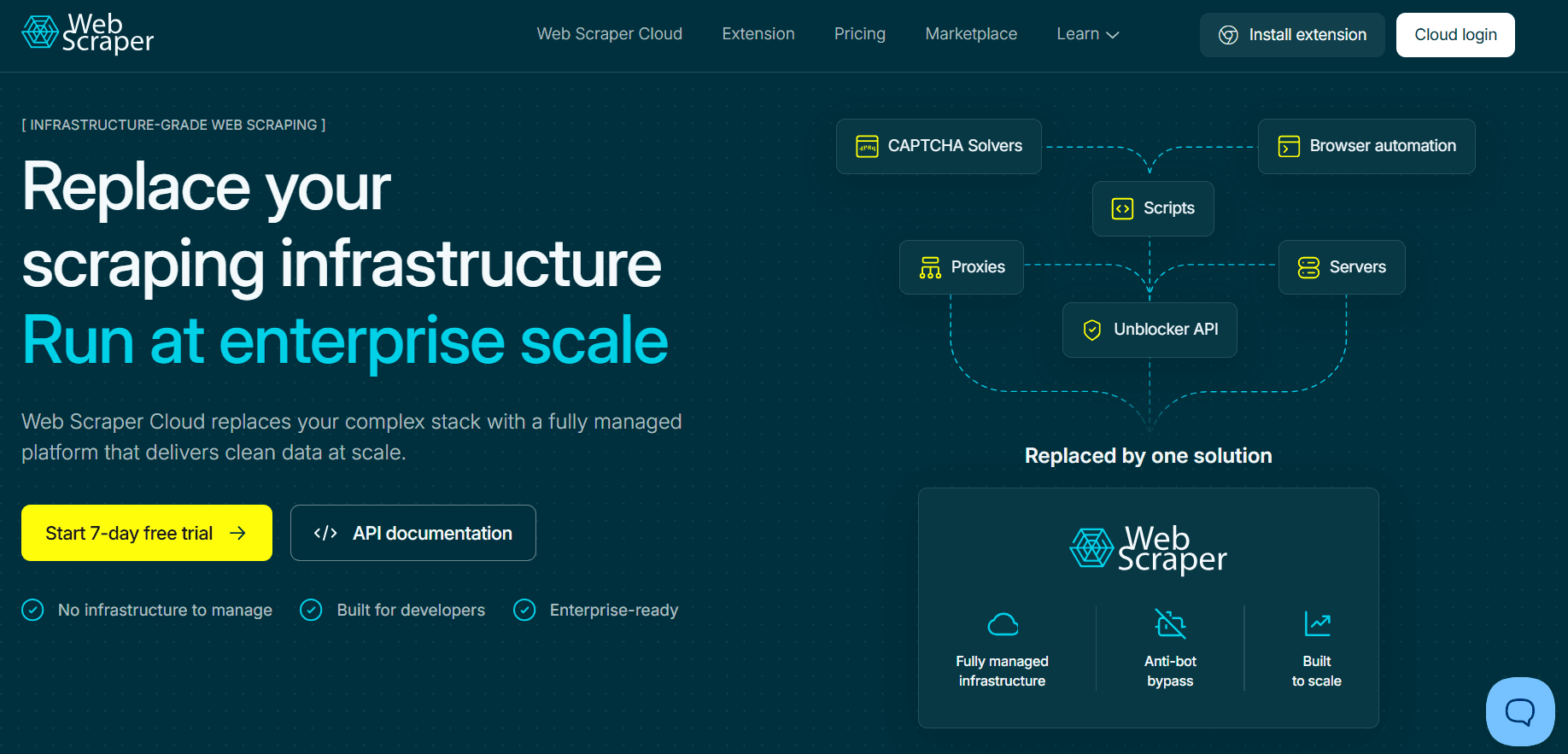Click the 'Fully managed infrastructure' text
Screen dimensions: 1568x754
(1002, 671)
